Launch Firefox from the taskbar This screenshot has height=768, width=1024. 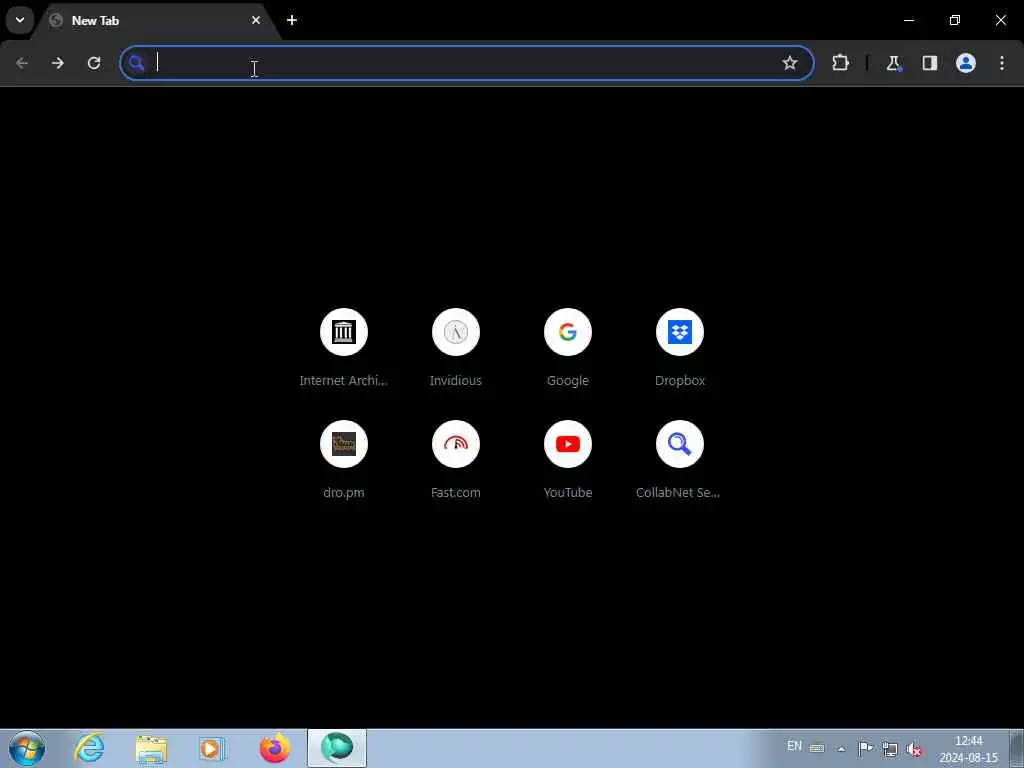click(x=275, y=748)
